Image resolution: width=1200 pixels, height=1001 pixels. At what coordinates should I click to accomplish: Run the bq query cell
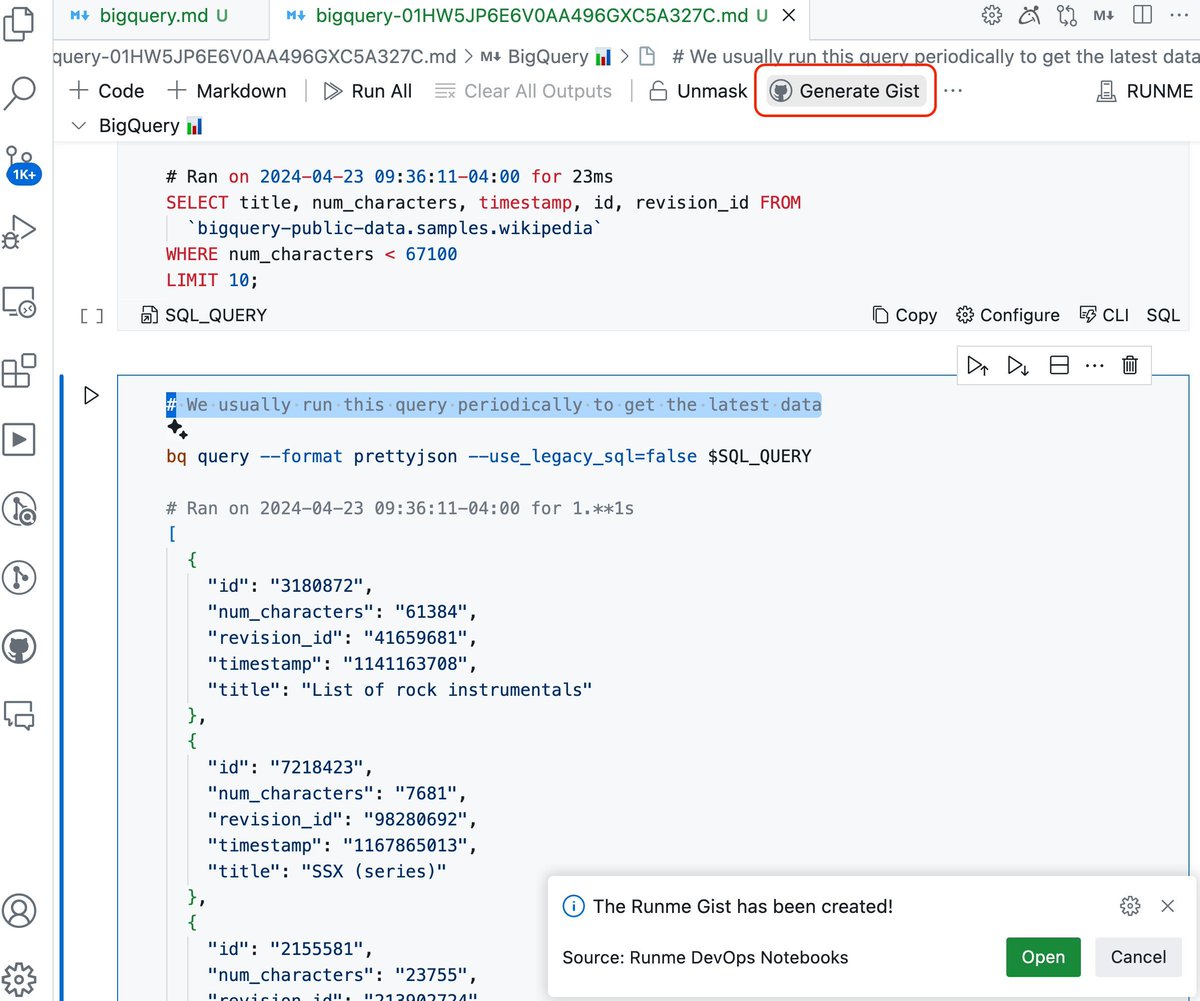click(91, 396)
